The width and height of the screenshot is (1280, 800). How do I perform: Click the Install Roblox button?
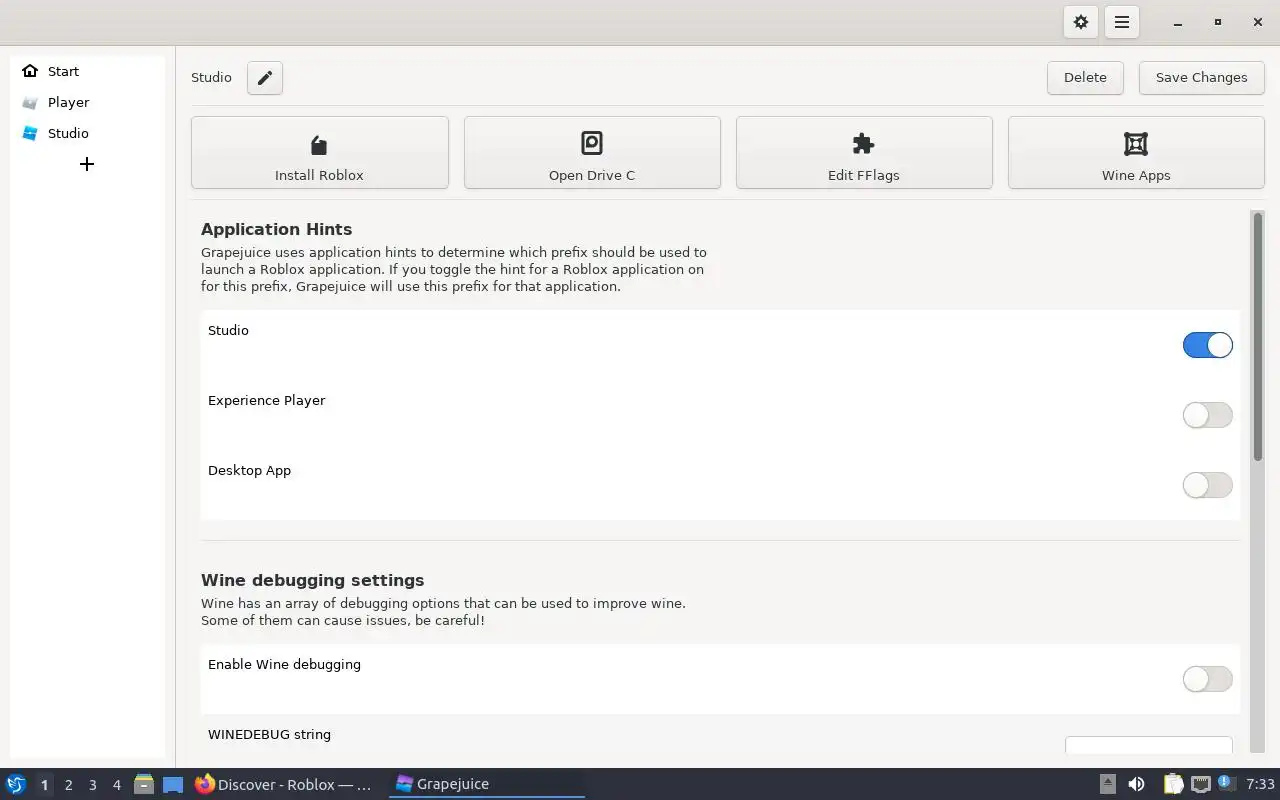pyautogui.click(x=320, y=153)
